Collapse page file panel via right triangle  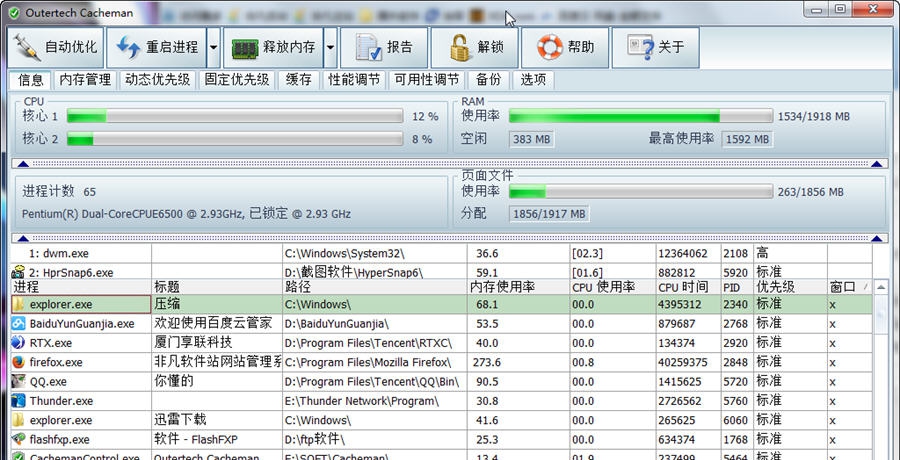[x=876, y=238]
